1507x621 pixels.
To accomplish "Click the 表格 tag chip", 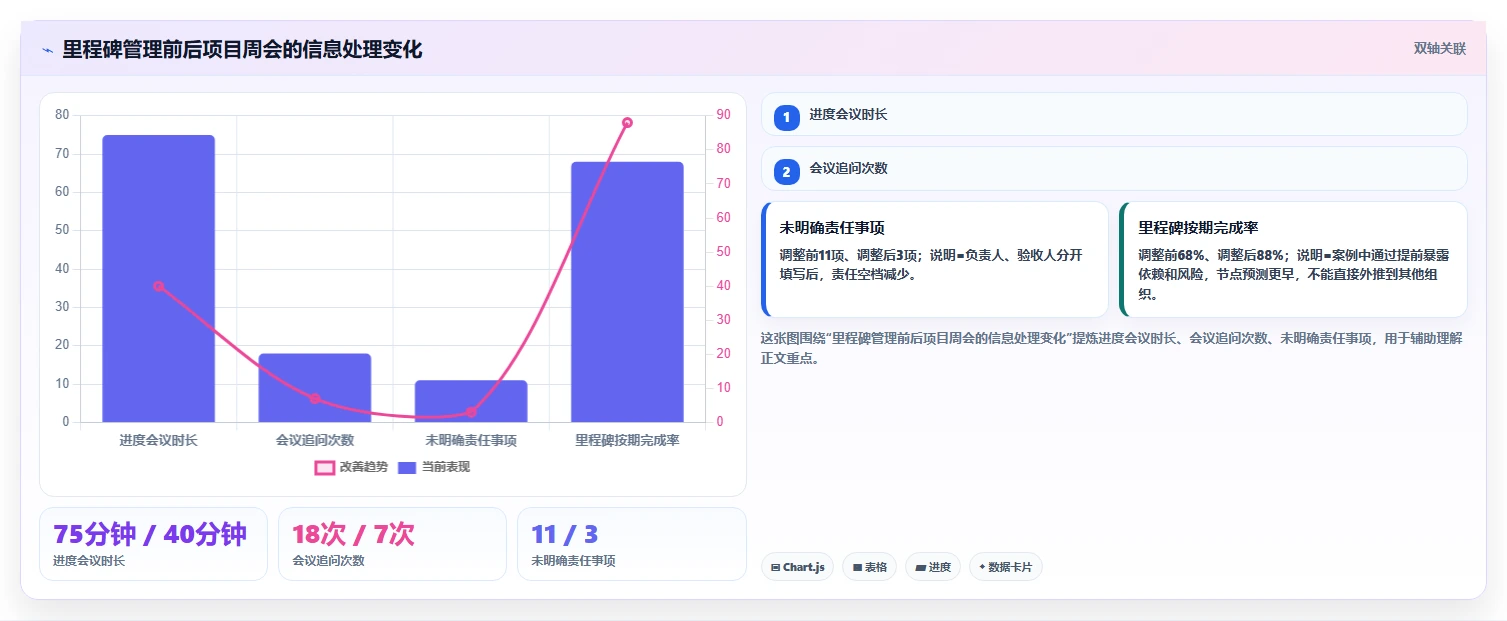I will (x=869, y=567).
